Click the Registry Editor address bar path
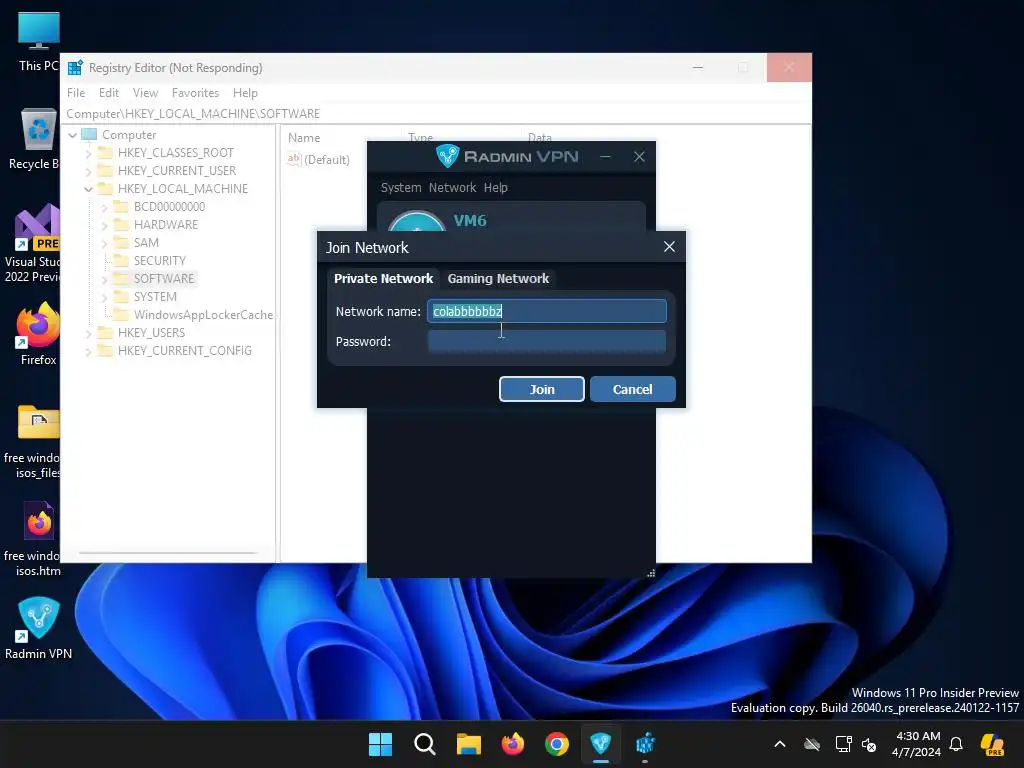1024x768 pixels. point(193,114)
